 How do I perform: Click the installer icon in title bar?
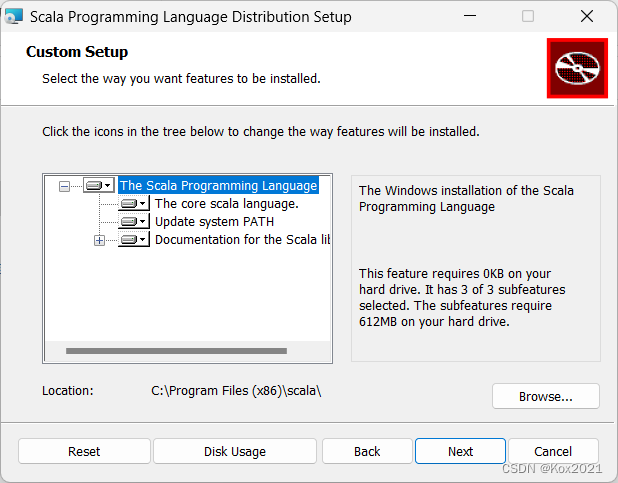point(13,17)
